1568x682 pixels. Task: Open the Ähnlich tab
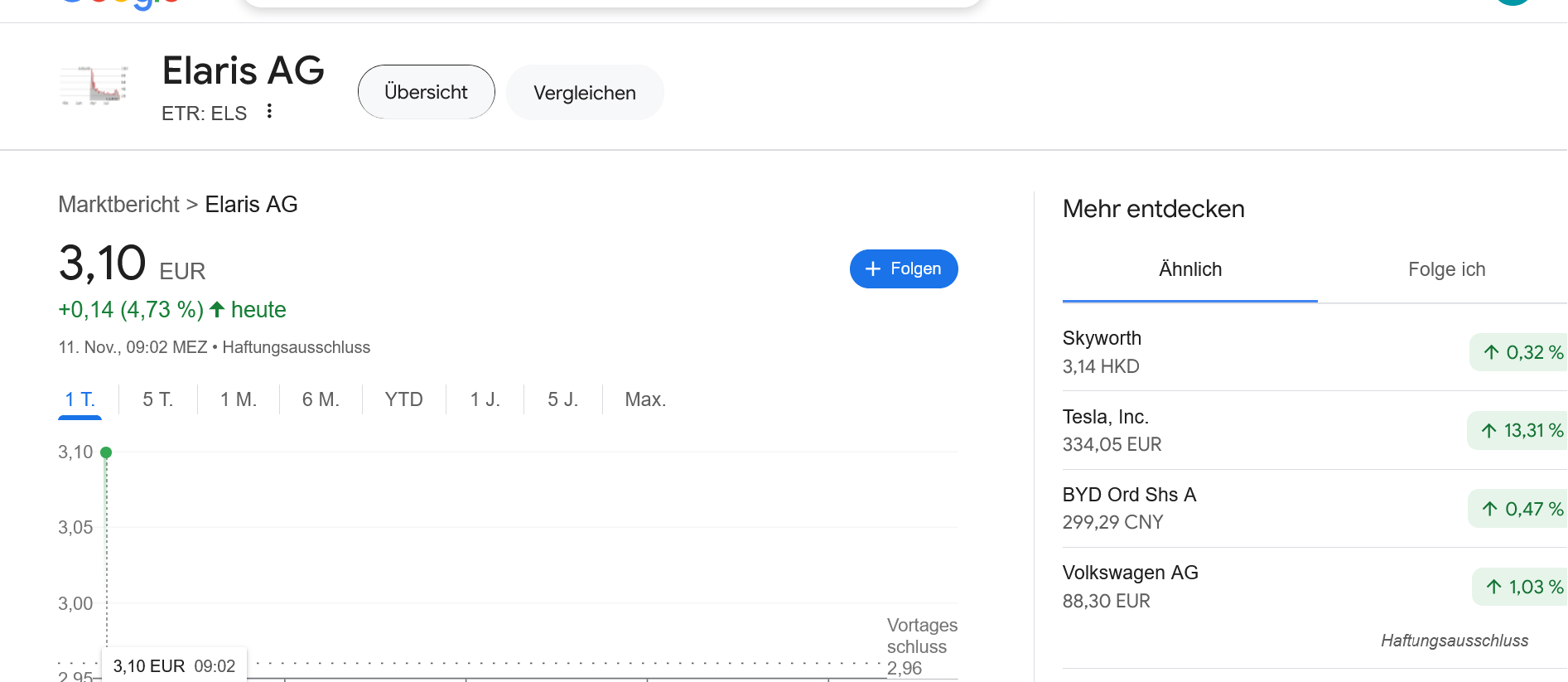coord(1189,270)
